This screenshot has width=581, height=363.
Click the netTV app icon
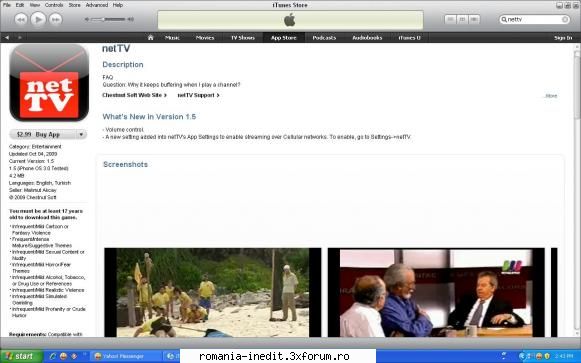(49, 83)
